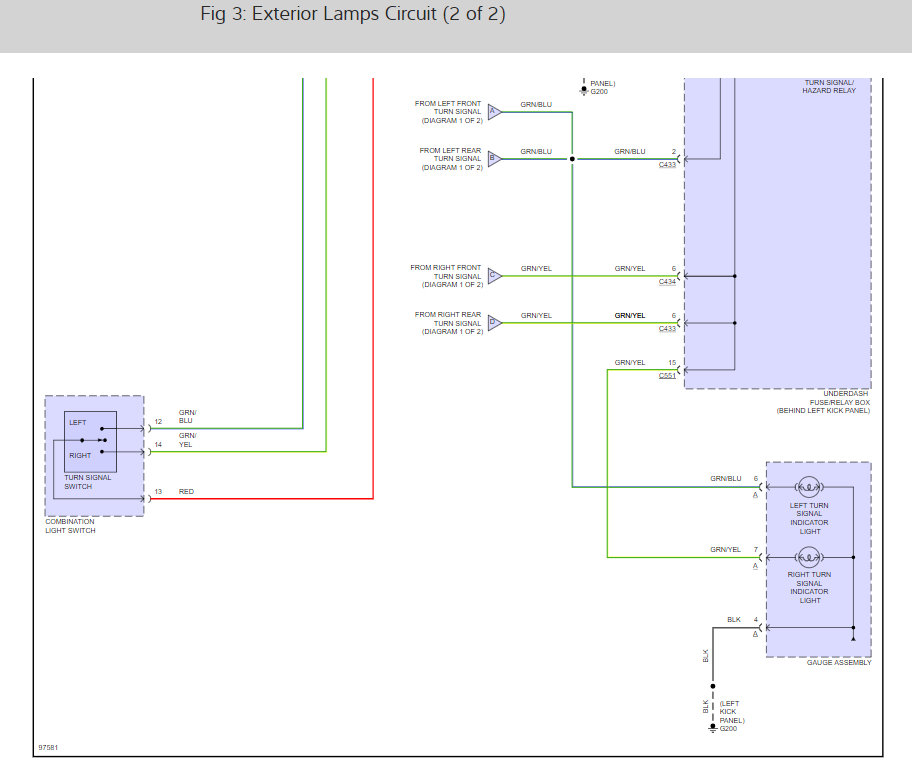912x780 pixels.
Task: Click the G200 ground symbol at the top
Action: pos(584,91)
